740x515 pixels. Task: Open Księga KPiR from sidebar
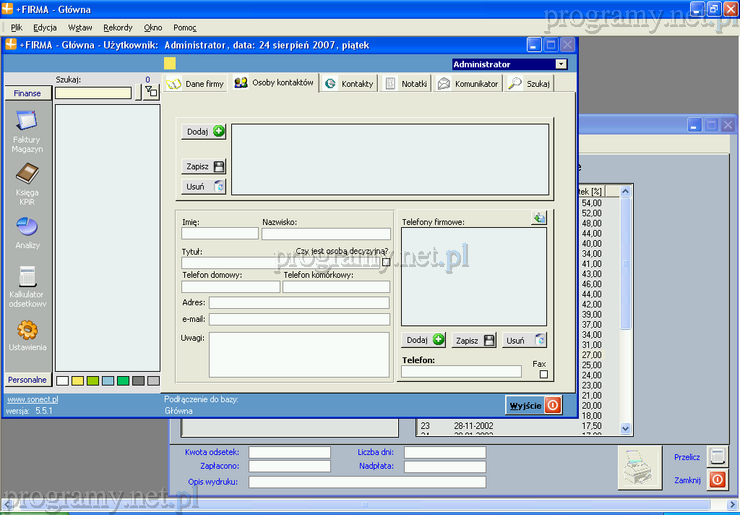coord(27,176)
